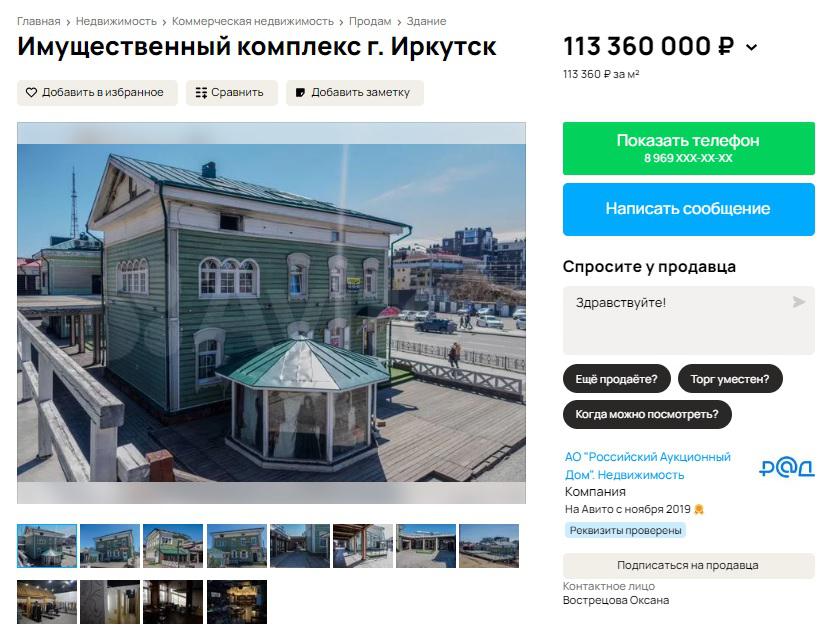
Task: Click Написать сообщение blue button
Action: tap(689, 209)
